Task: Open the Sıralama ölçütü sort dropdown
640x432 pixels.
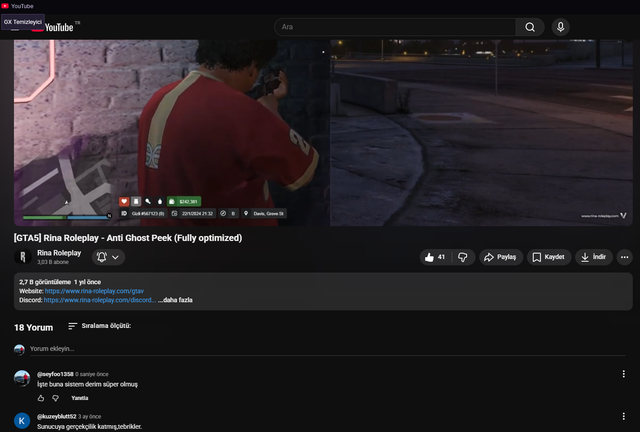Action: 100,326
